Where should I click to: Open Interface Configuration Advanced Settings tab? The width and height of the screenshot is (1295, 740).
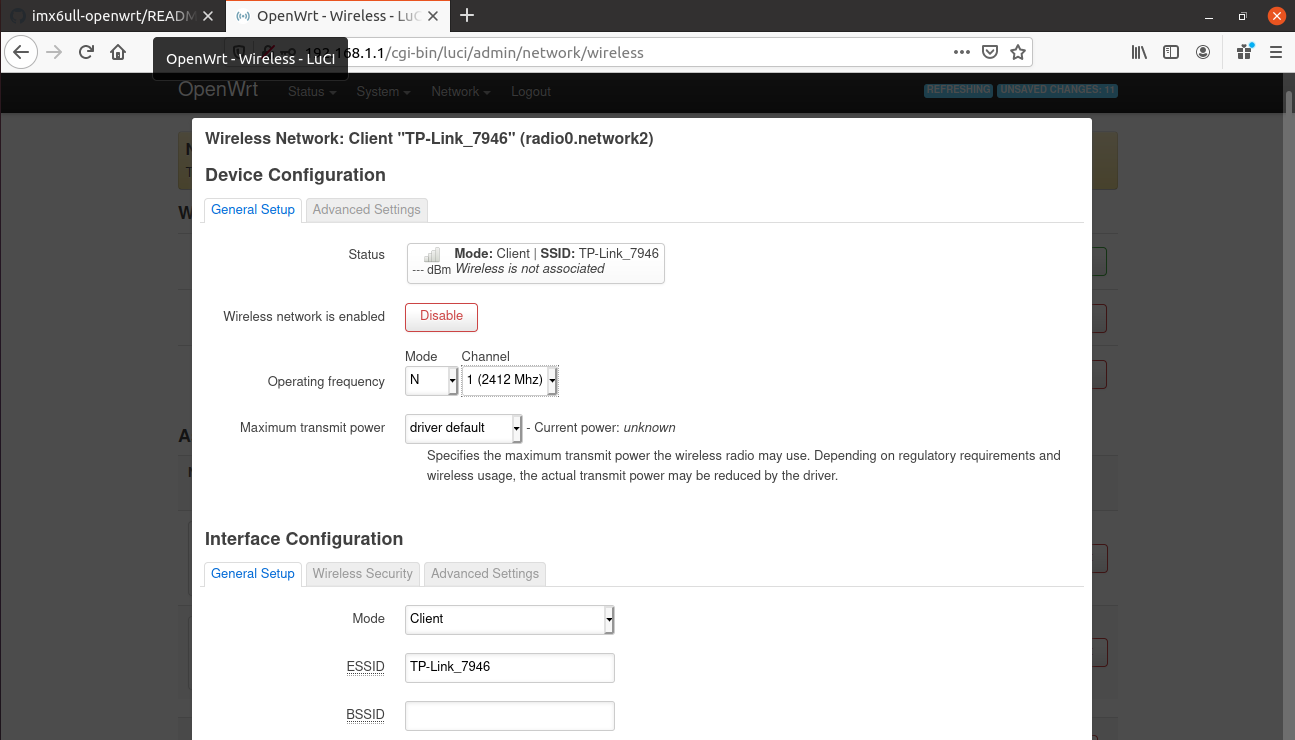tap(485, 573)
